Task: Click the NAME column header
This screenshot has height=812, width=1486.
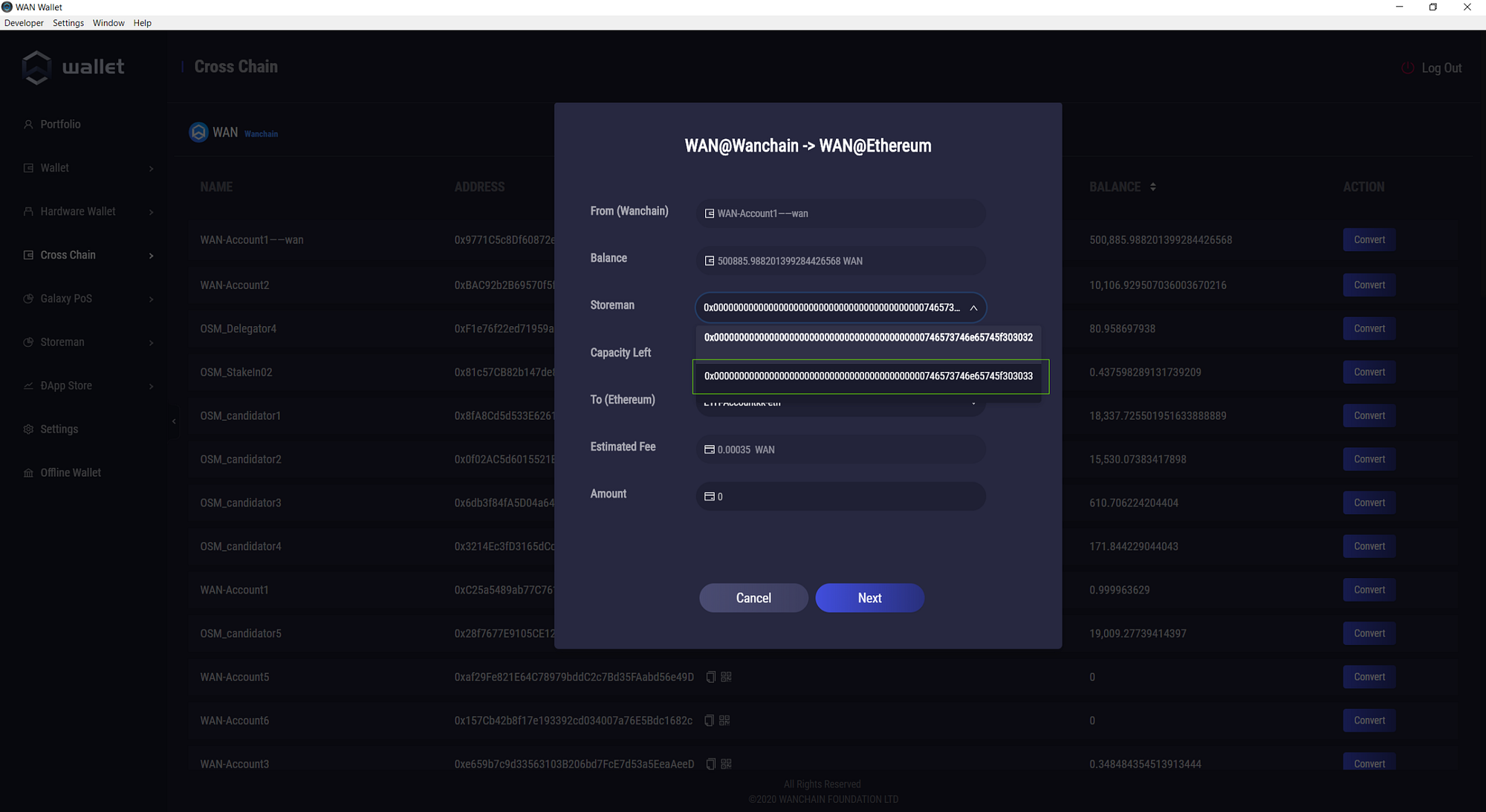Action: click(x=216, y=187)
